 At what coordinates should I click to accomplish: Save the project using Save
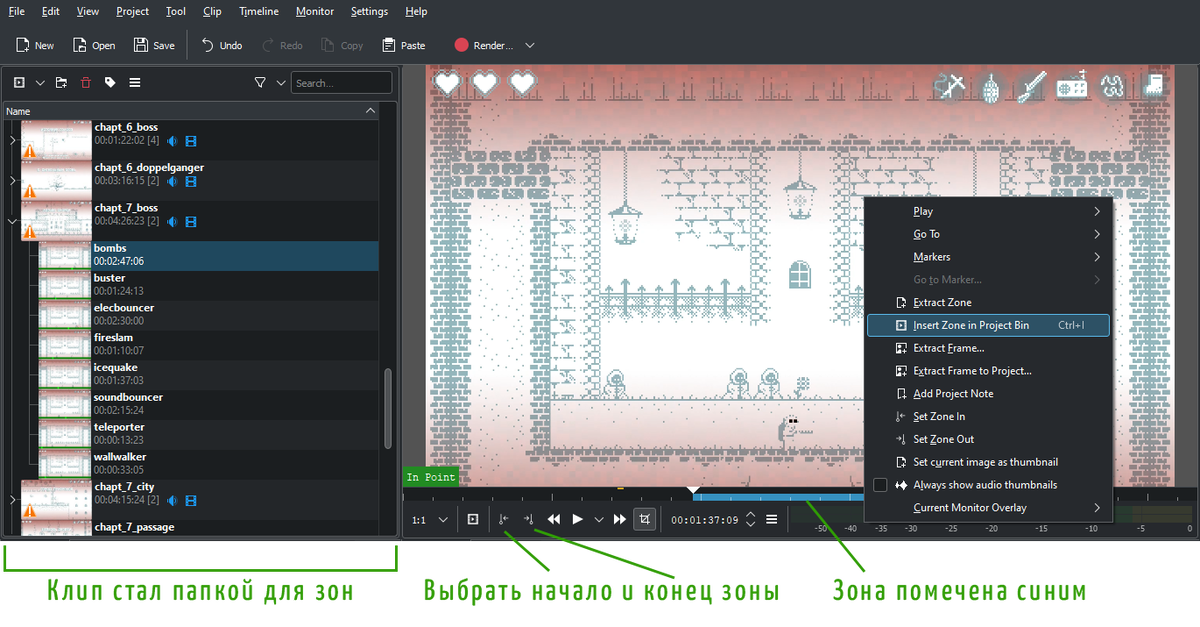coord(153,45)
